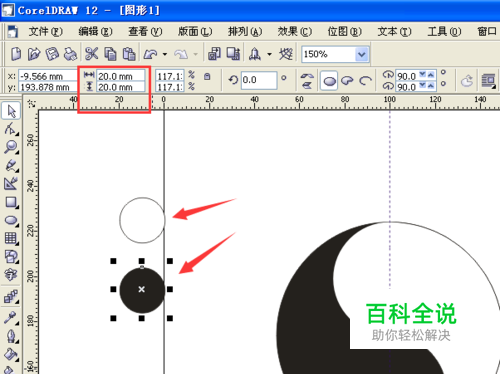
Task: Select the Eyedropper tool
Action: (x=11, y=318)
